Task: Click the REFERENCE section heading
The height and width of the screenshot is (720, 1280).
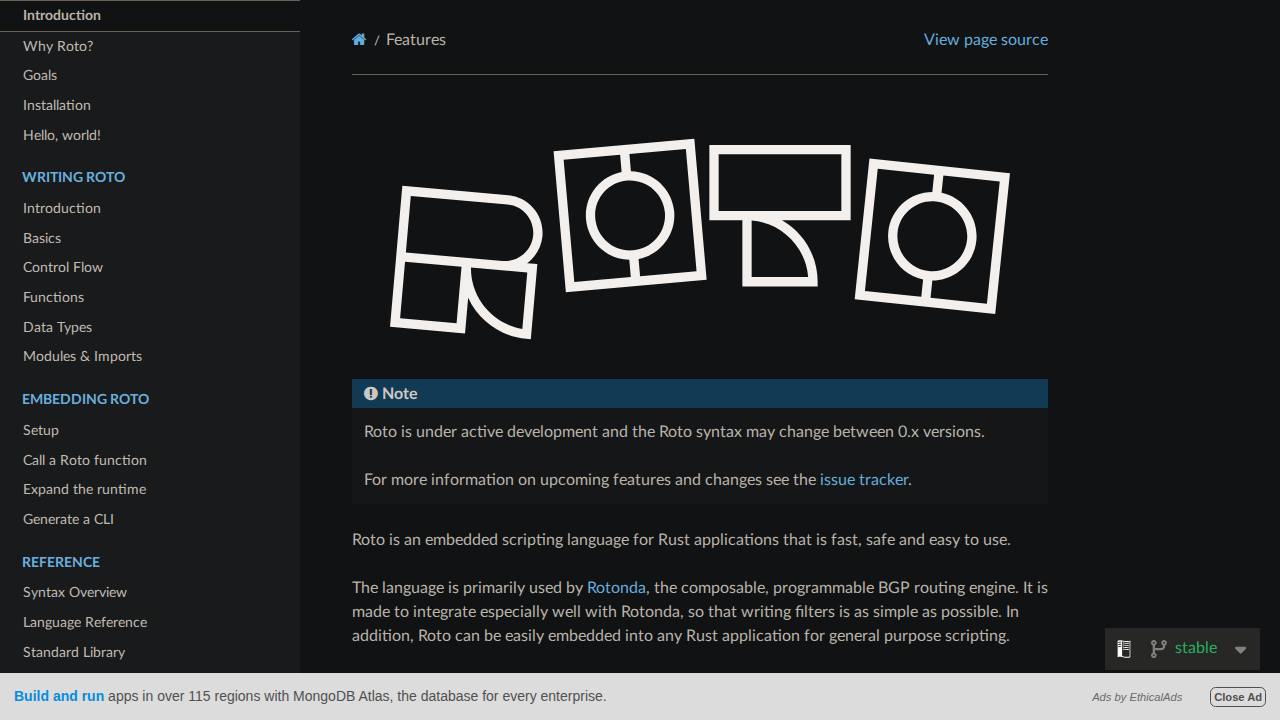Action: pos(61,562)
